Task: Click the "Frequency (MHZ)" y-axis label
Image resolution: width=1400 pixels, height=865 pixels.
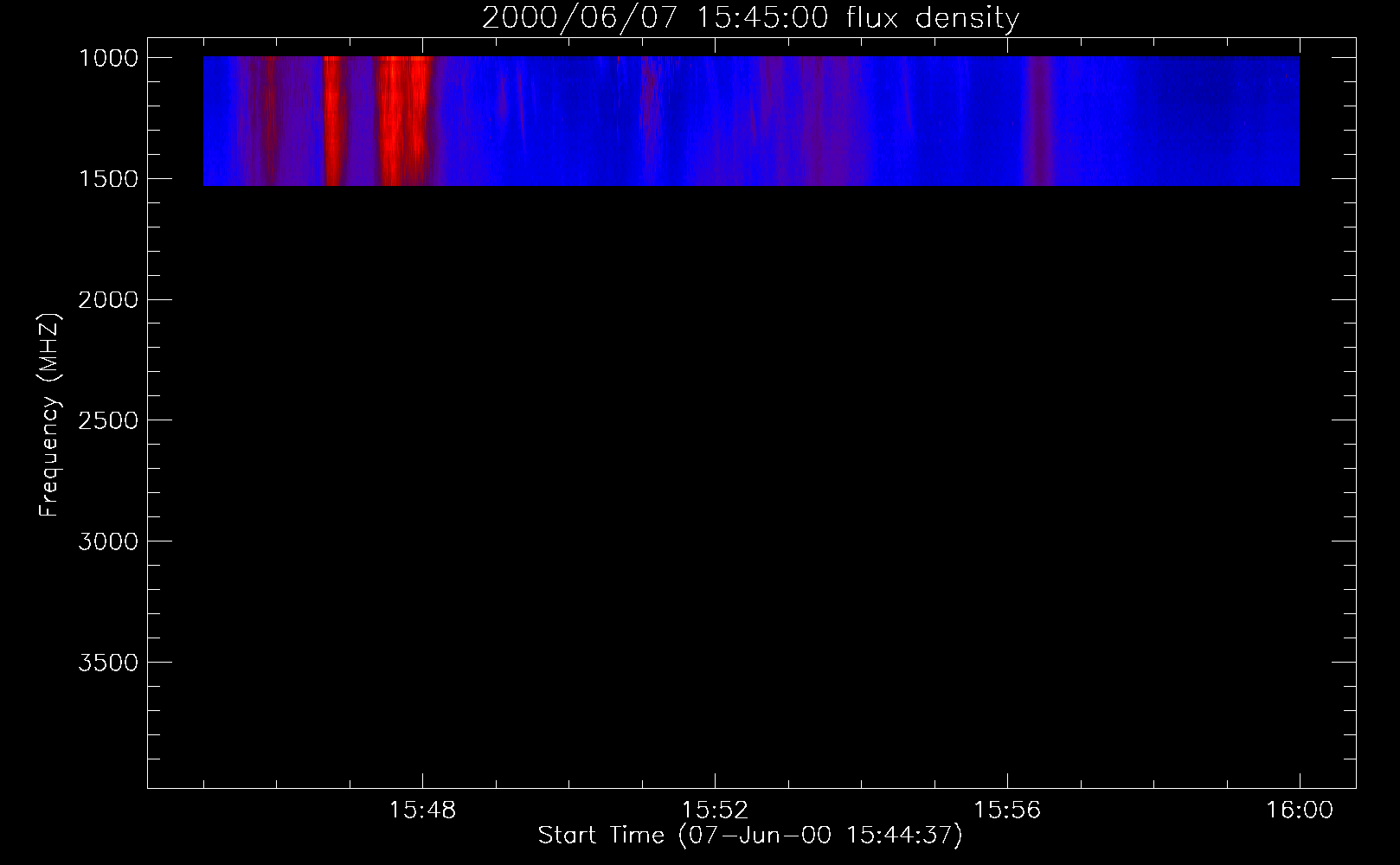Action: tap(49, 415)
